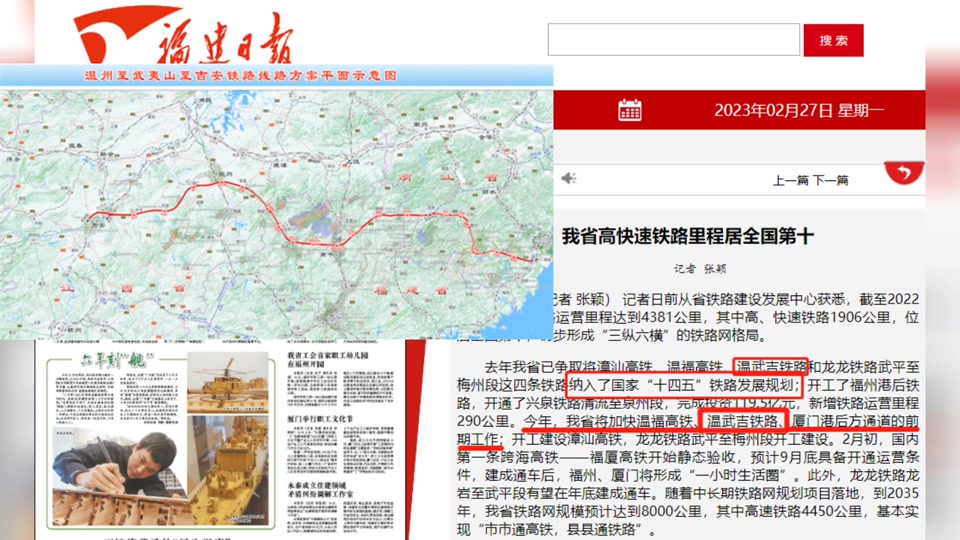Click the 福建日报 logo
The image size is (960, 540).
coord(184,36)
